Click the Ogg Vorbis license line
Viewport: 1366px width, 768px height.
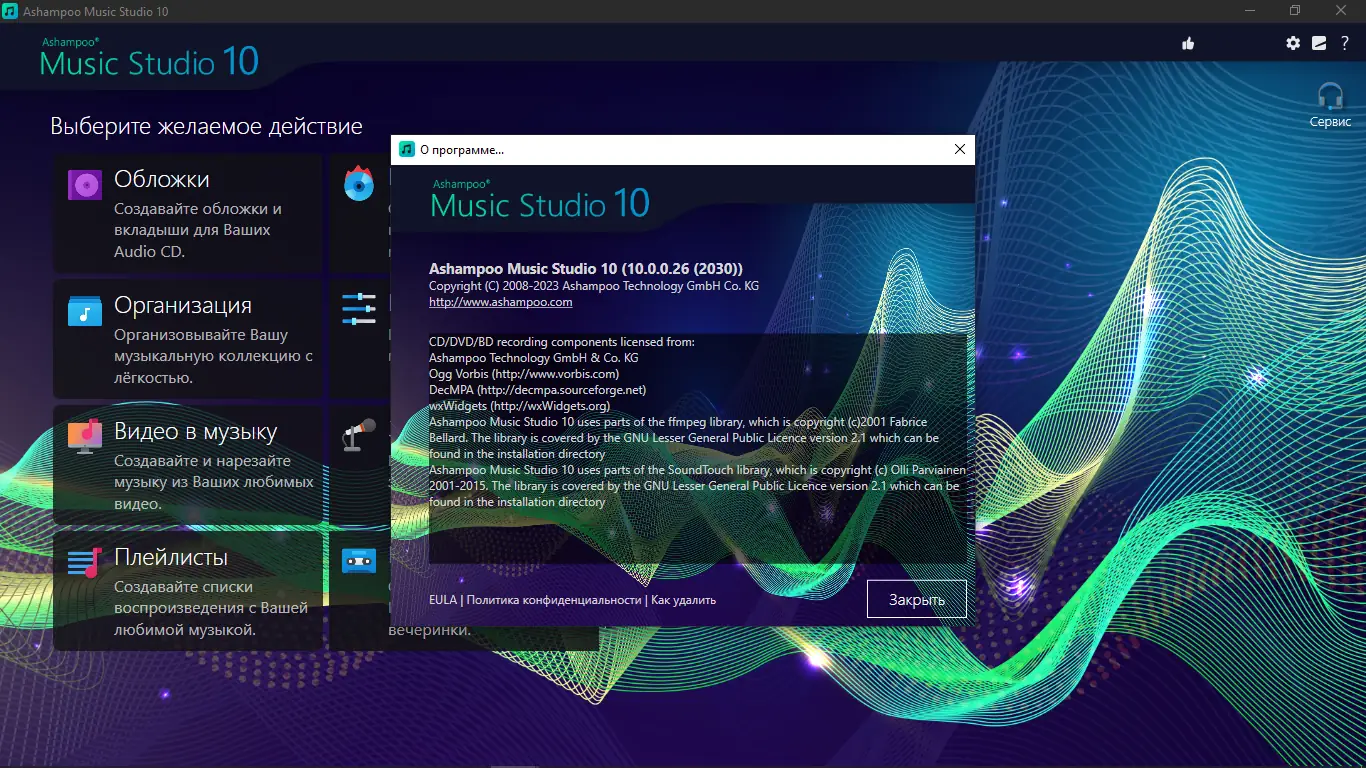click(524, 374)
